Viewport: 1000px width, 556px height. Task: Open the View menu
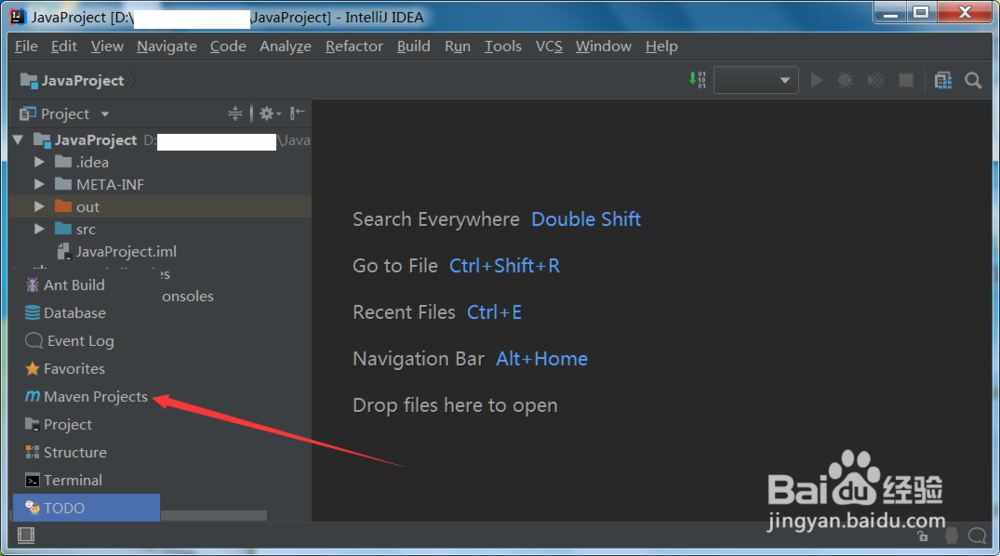(107, 47)
